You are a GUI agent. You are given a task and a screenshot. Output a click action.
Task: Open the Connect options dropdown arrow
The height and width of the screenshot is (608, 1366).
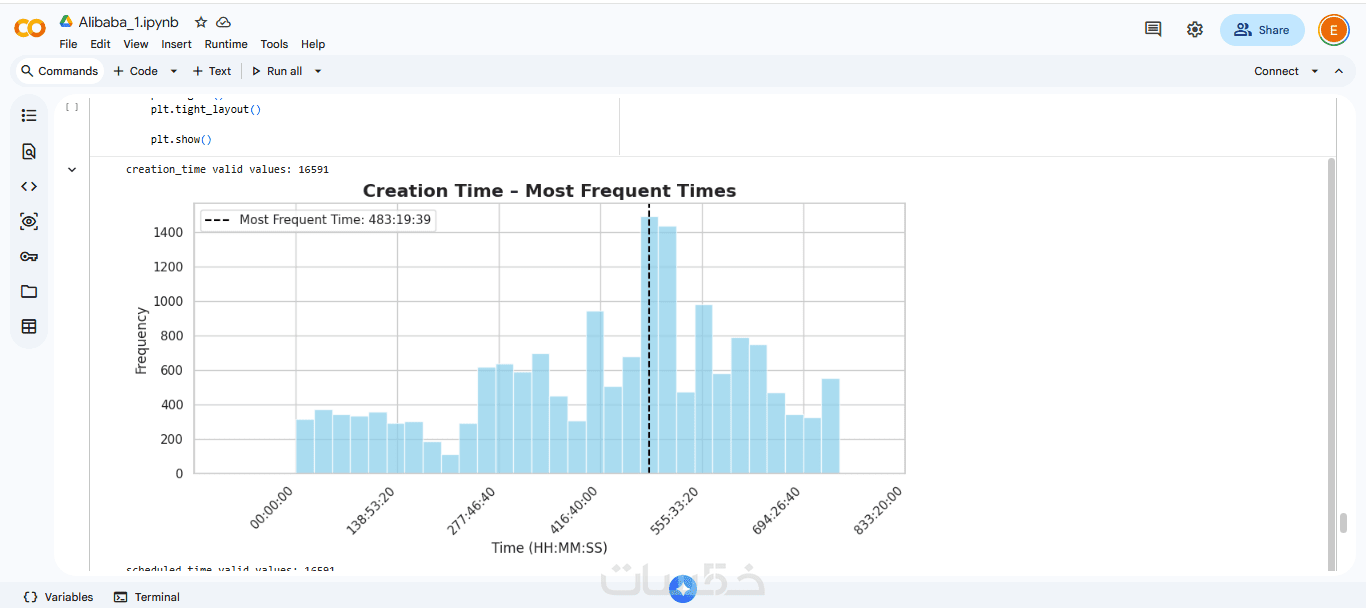point(1314,71)
